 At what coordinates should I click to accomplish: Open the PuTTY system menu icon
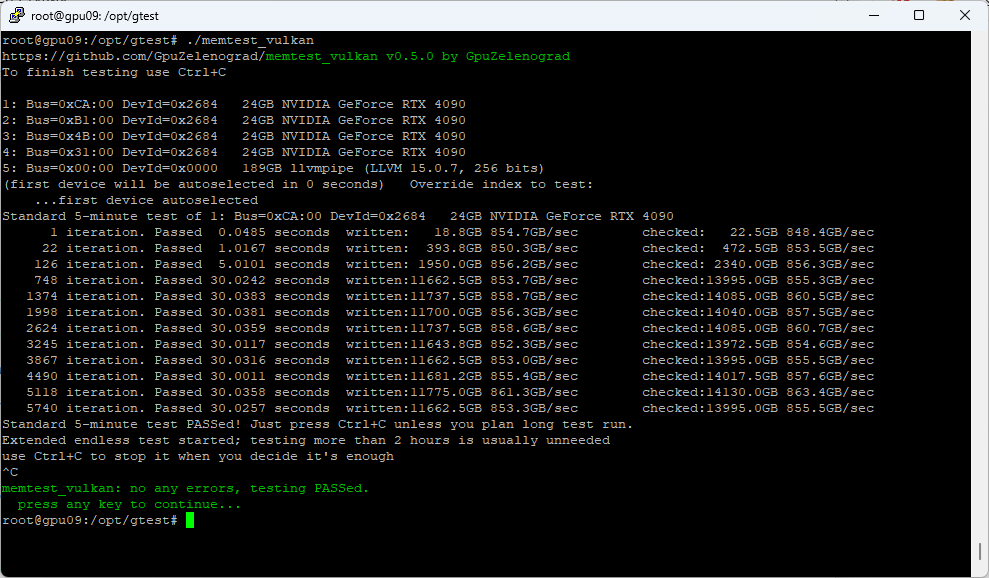pos(16,15)
